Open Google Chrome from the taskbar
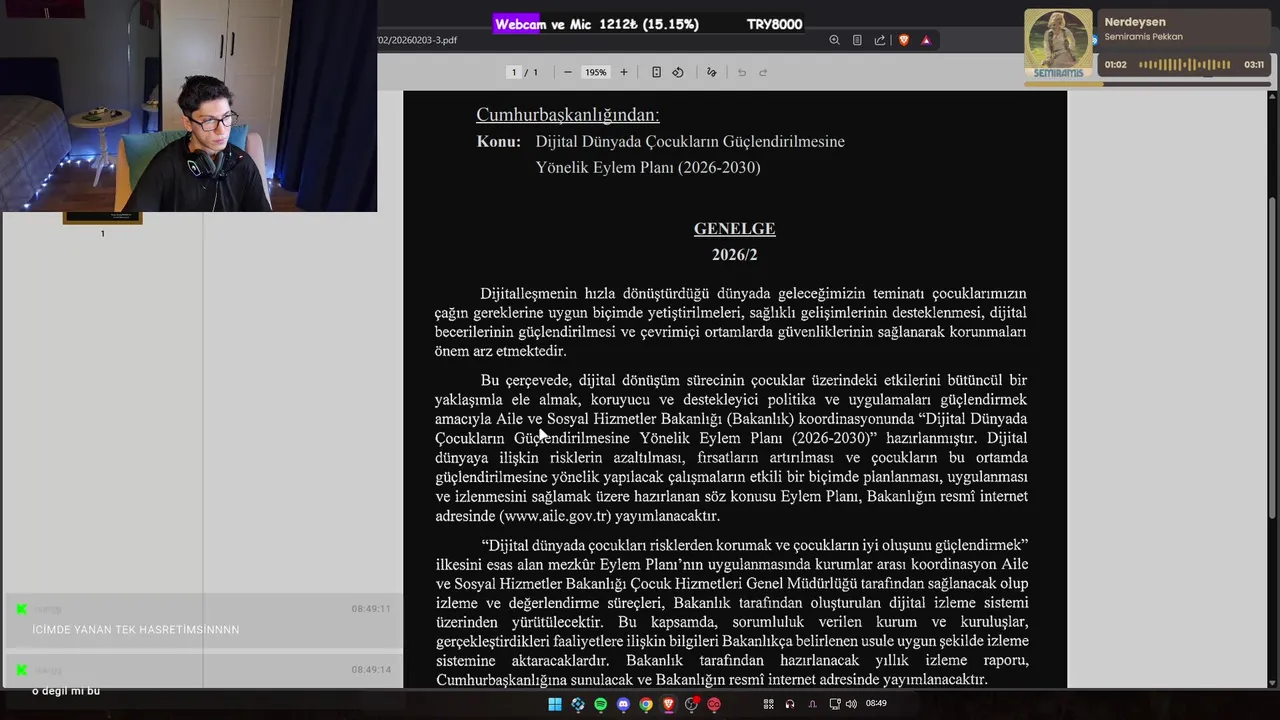The height and width of the screenshot is (720, 1280). (646, 704)
